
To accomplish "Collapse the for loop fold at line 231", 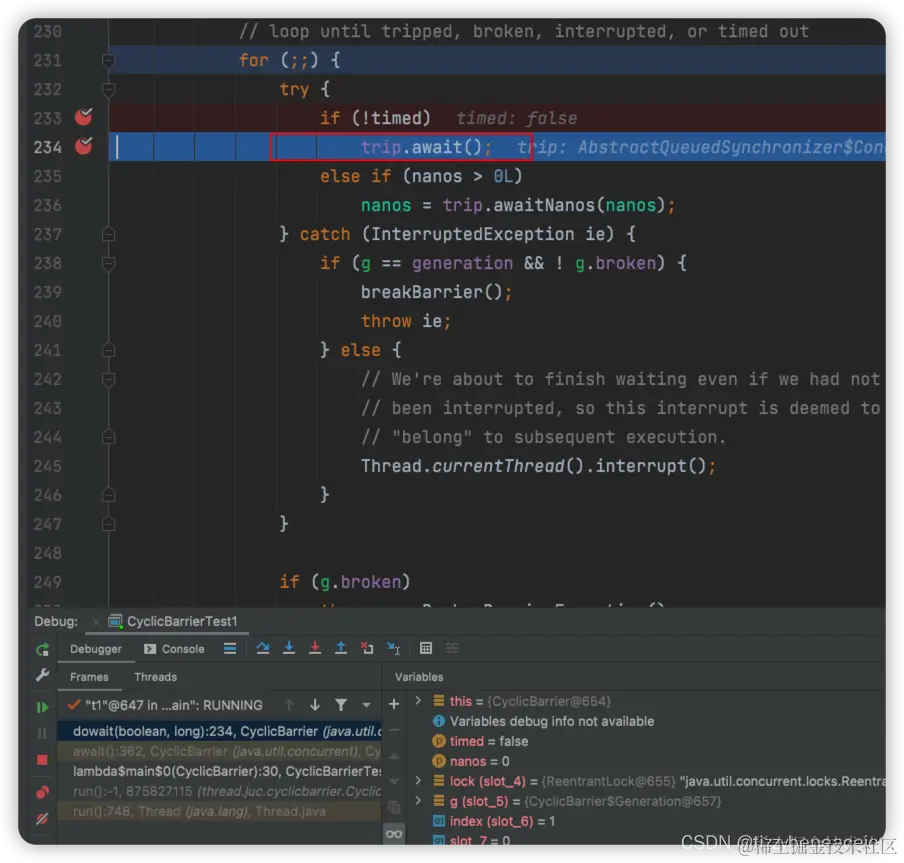I will [x=108, y=60].
